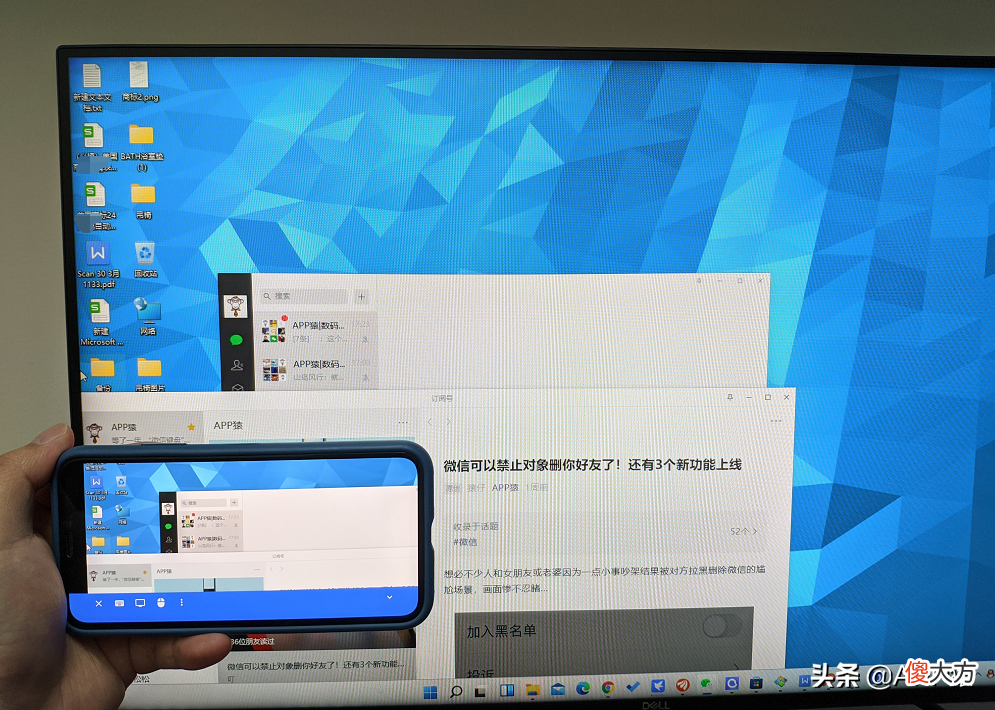Open three-dot menu beside APP猿 header on monitor
Screen dimensions: 995x710
click(403, 423)
